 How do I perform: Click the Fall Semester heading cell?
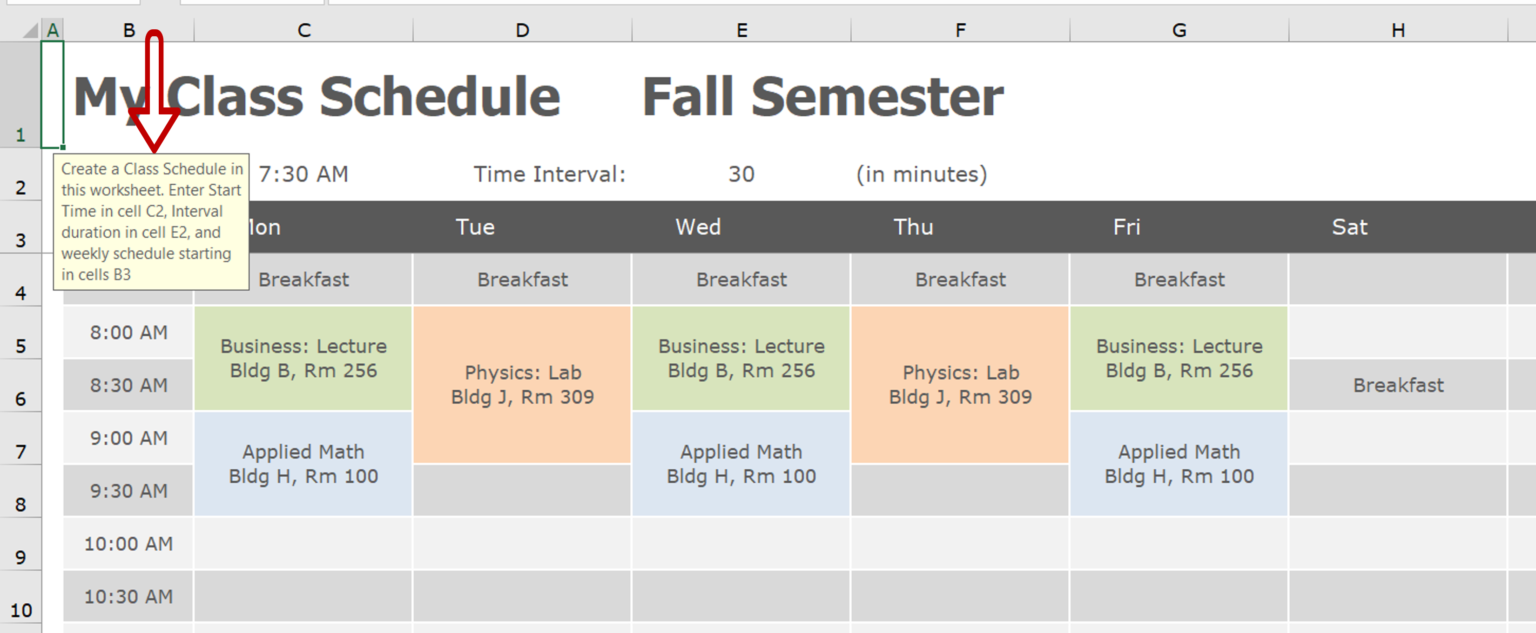coord(823,95)
